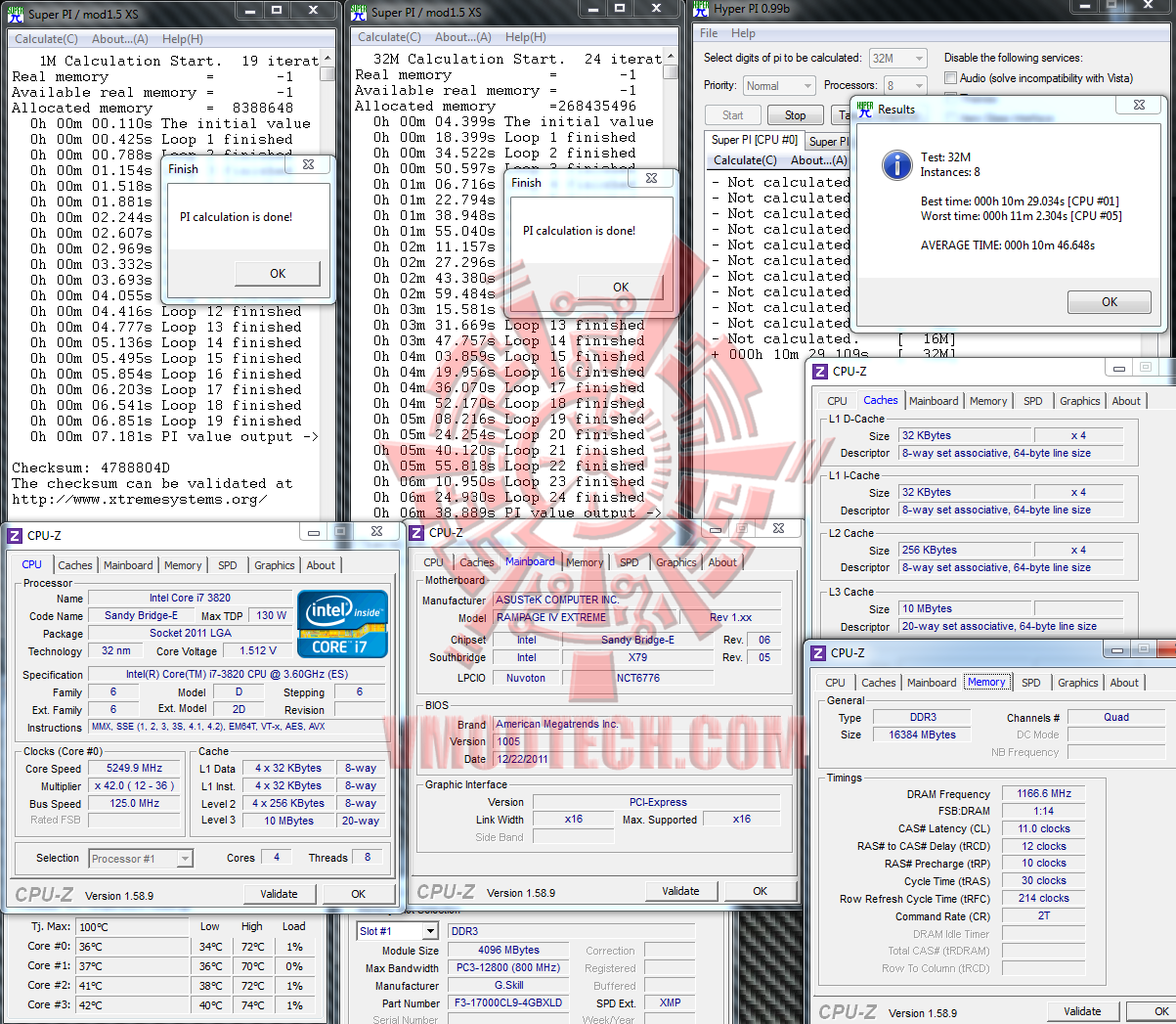Click the L3 Cache size 10 MBytes
This screenshot has width=1176, height=1024.
[x=965, y=609]
